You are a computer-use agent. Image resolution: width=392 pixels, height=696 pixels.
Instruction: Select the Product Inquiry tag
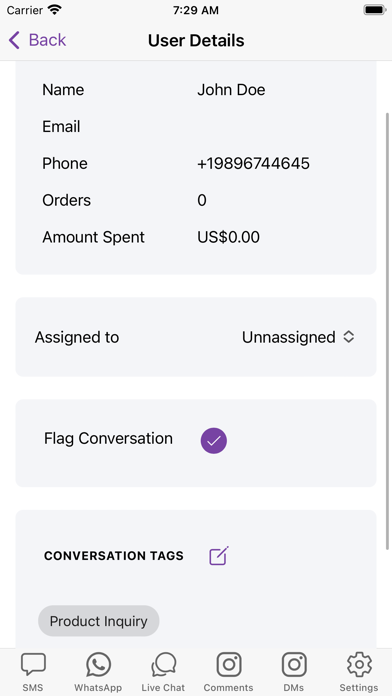[99, 621]
